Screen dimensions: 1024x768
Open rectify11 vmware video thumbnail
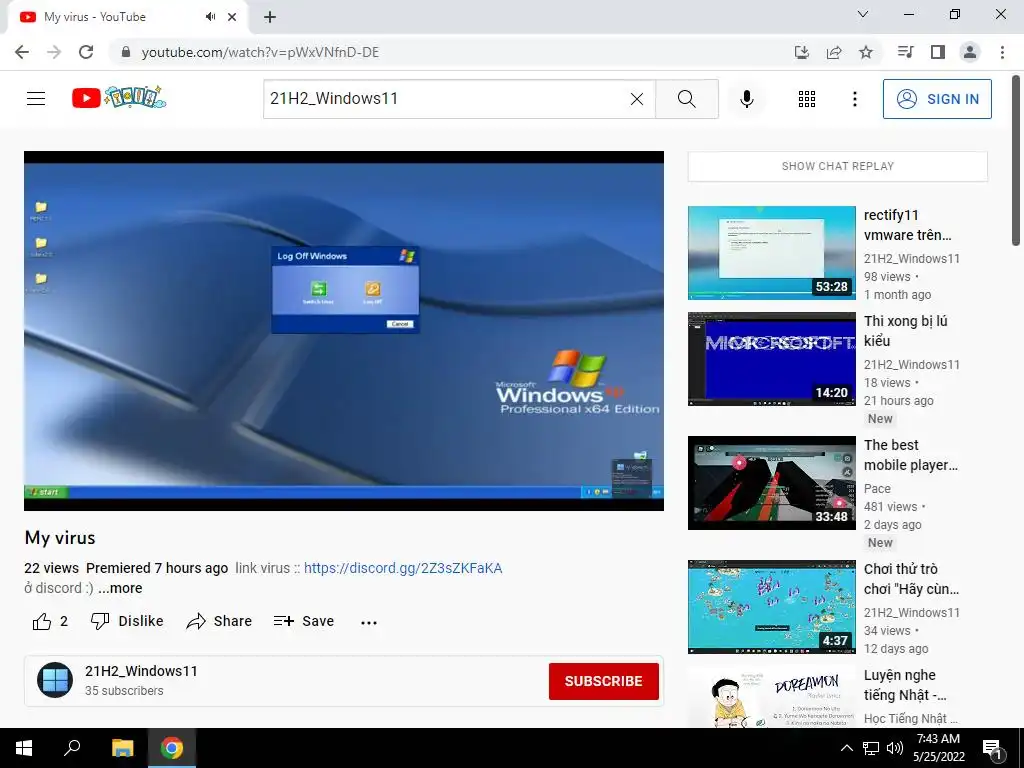(x=771, y=253)
